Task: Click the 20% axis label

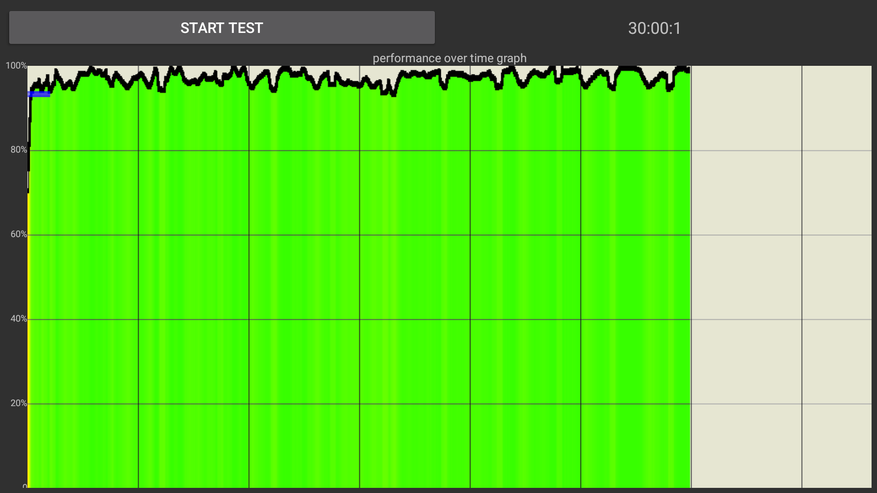Action: [x=18, y=403]
